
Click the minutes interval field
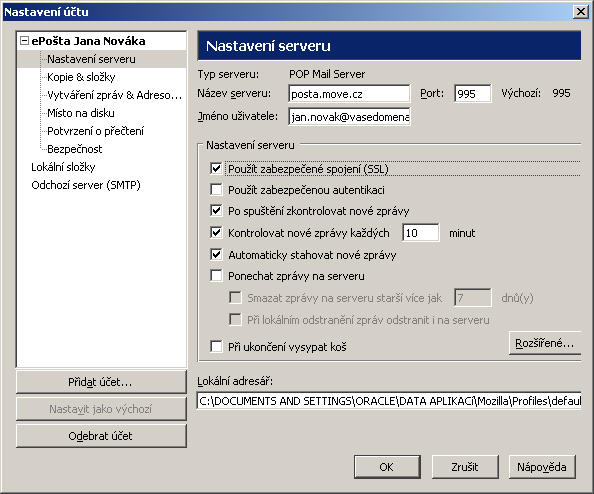click(421, 233)
